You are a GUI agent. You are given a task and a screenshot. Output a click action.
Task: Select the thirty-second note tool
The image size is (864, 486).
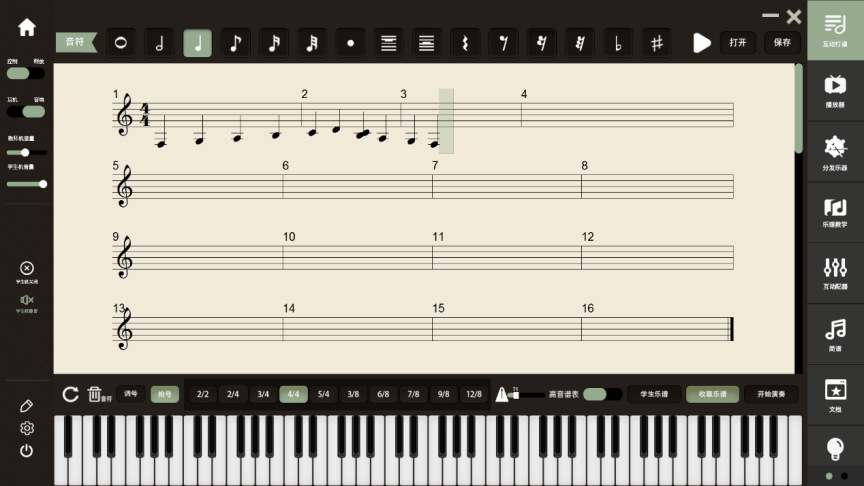click(312, 43)
